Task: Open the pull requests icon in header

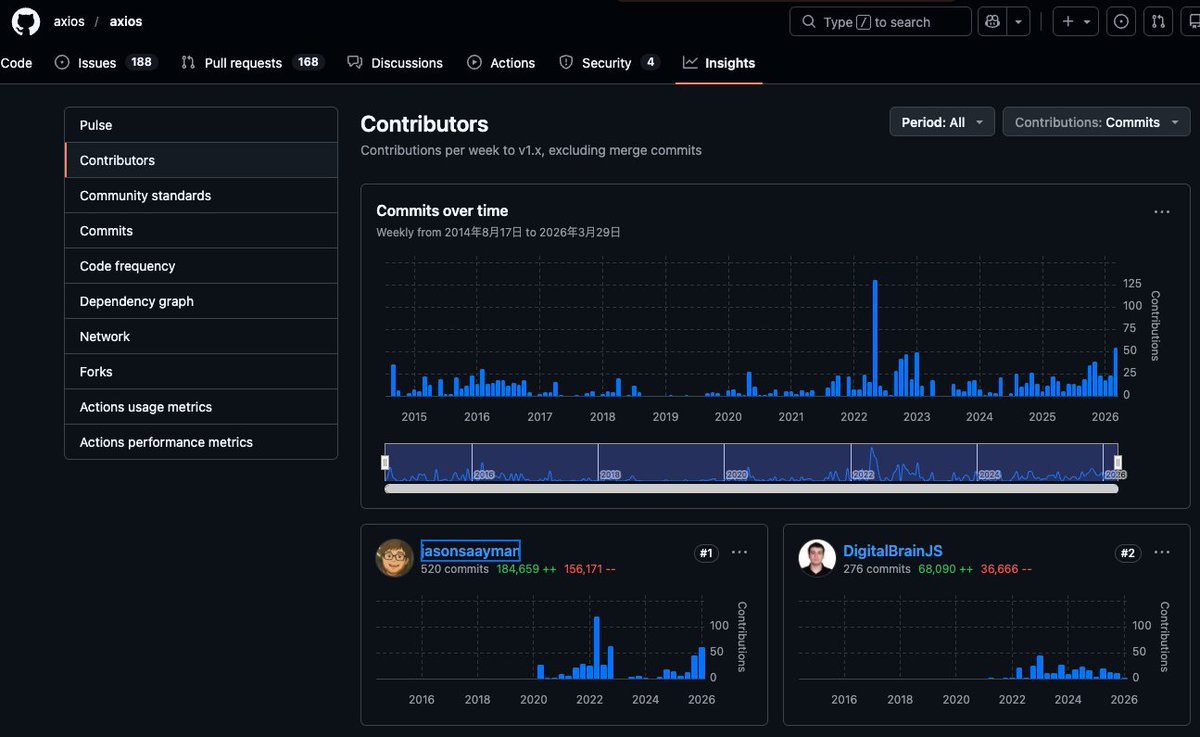Action: coord(1158,21)
